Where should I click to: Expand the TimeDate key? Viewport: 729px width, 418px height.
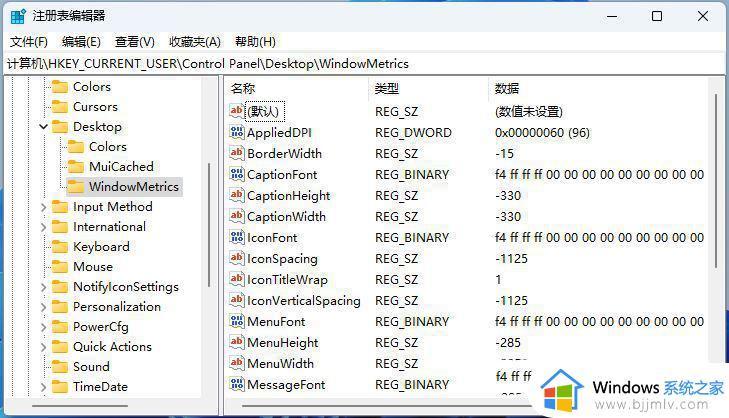[x=43, y=387]
